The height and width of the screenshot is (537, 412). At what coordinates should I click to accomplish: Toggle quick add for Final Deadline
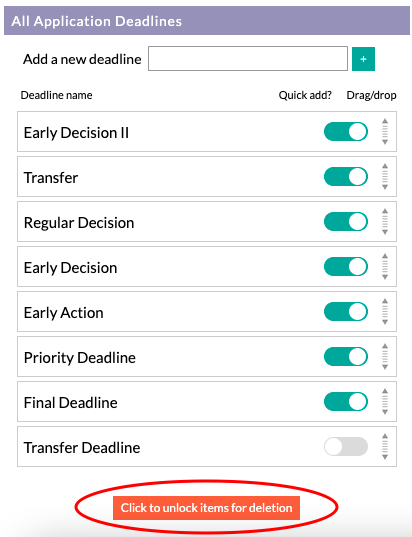346,401
